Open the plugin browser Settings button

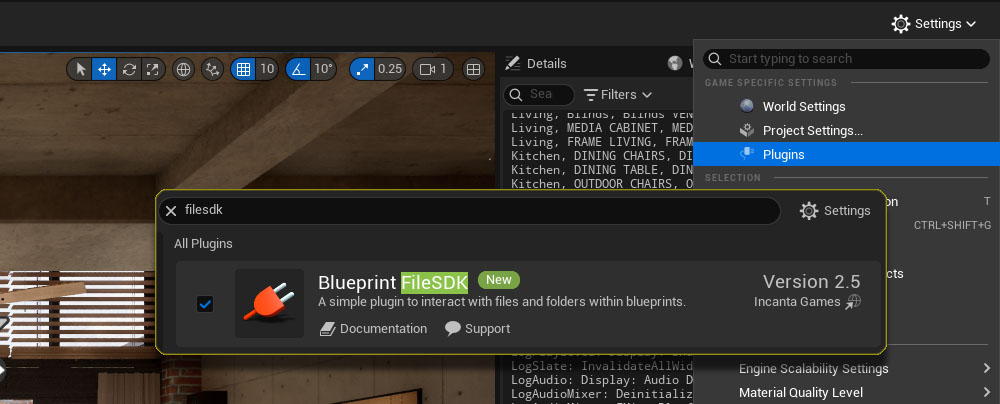(835, 211)
